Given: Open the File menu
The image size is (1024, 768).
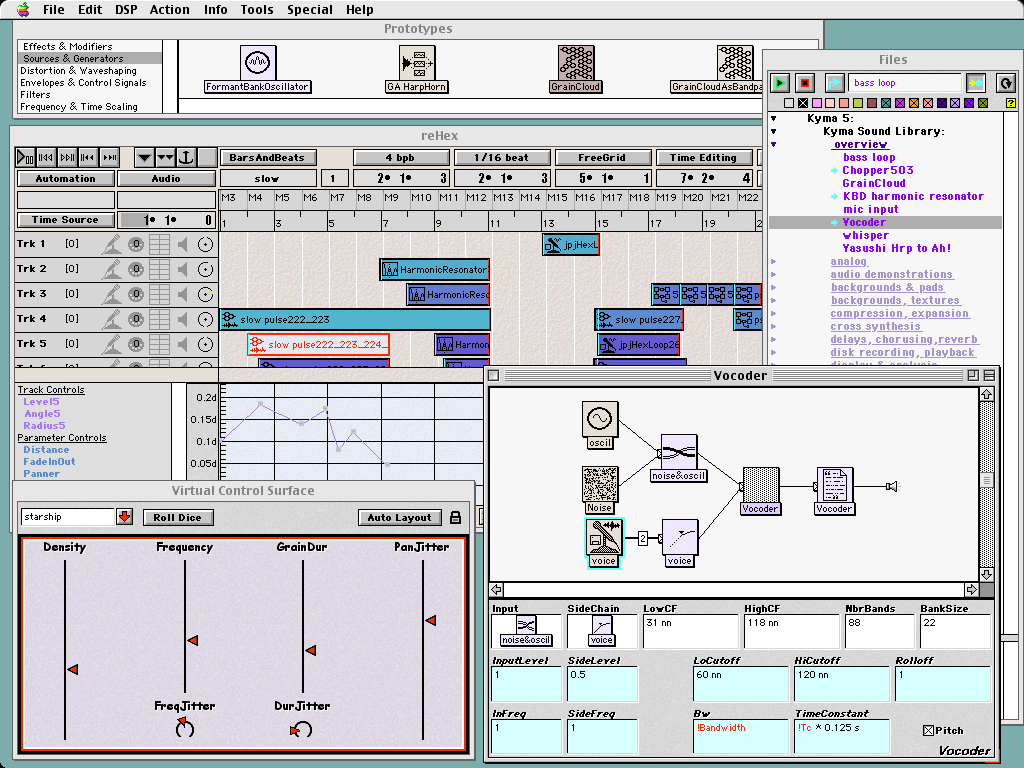Looking at the screenshot, I should (54, 10).
